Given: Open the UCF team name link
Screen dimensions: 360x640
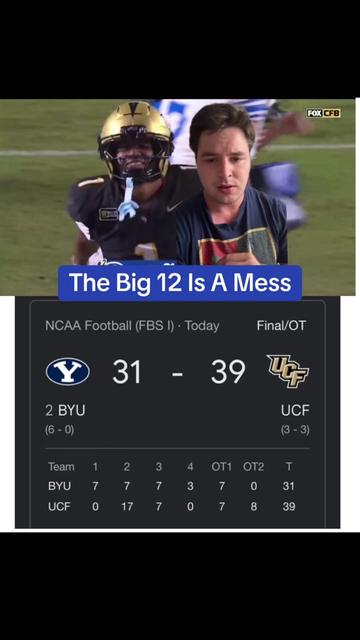Looking at the screenshot, I should pyautogui.click(x=295, y=411).
